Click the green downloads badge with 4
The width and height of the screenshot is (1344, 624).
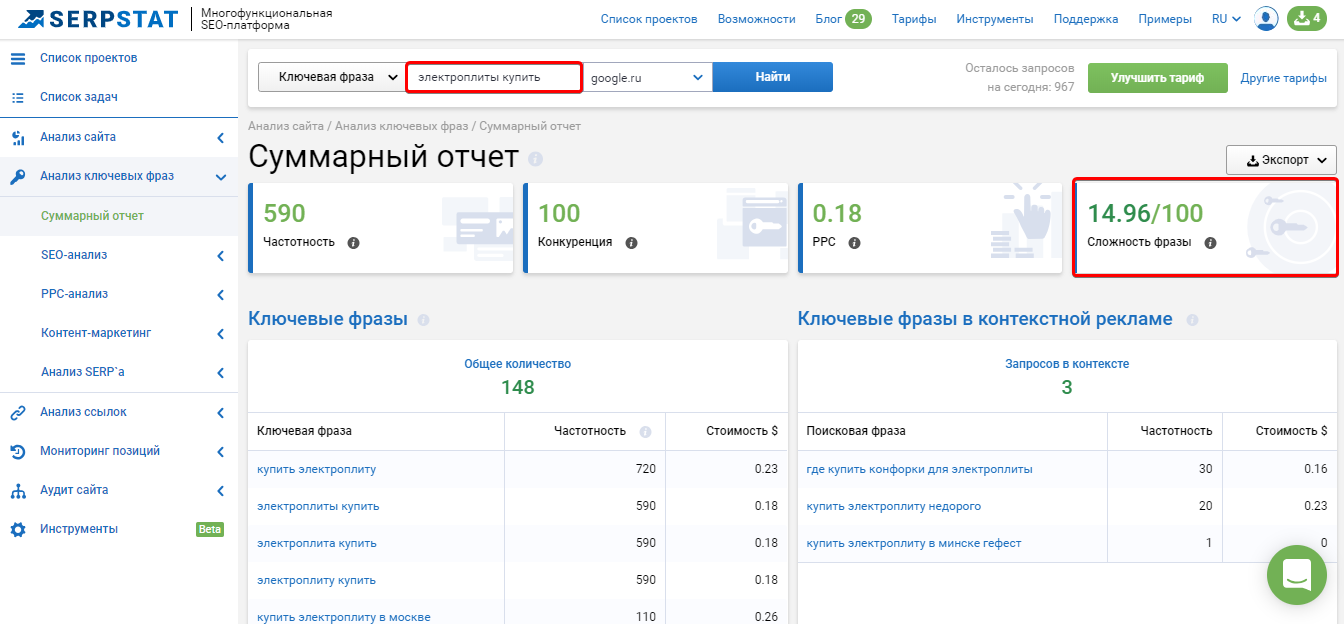point(1309,18)
